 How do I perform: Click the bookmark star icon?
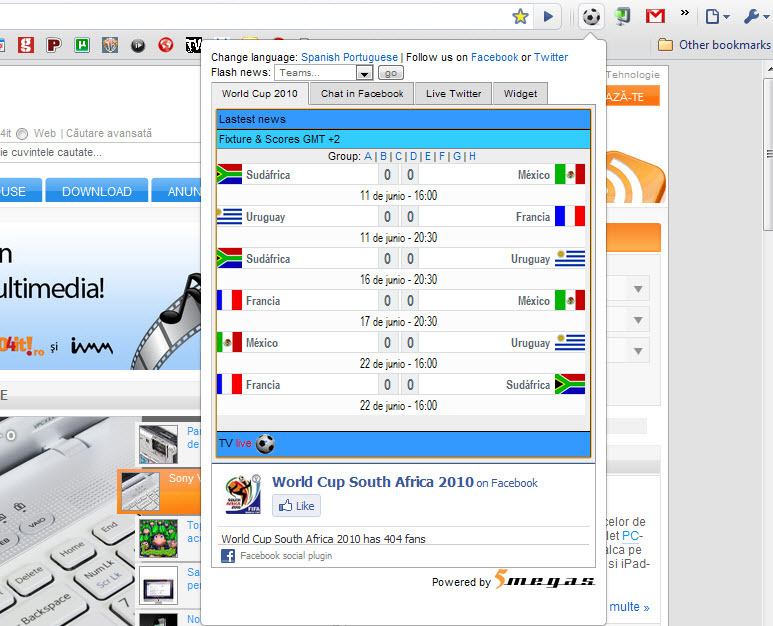point(520,17)
